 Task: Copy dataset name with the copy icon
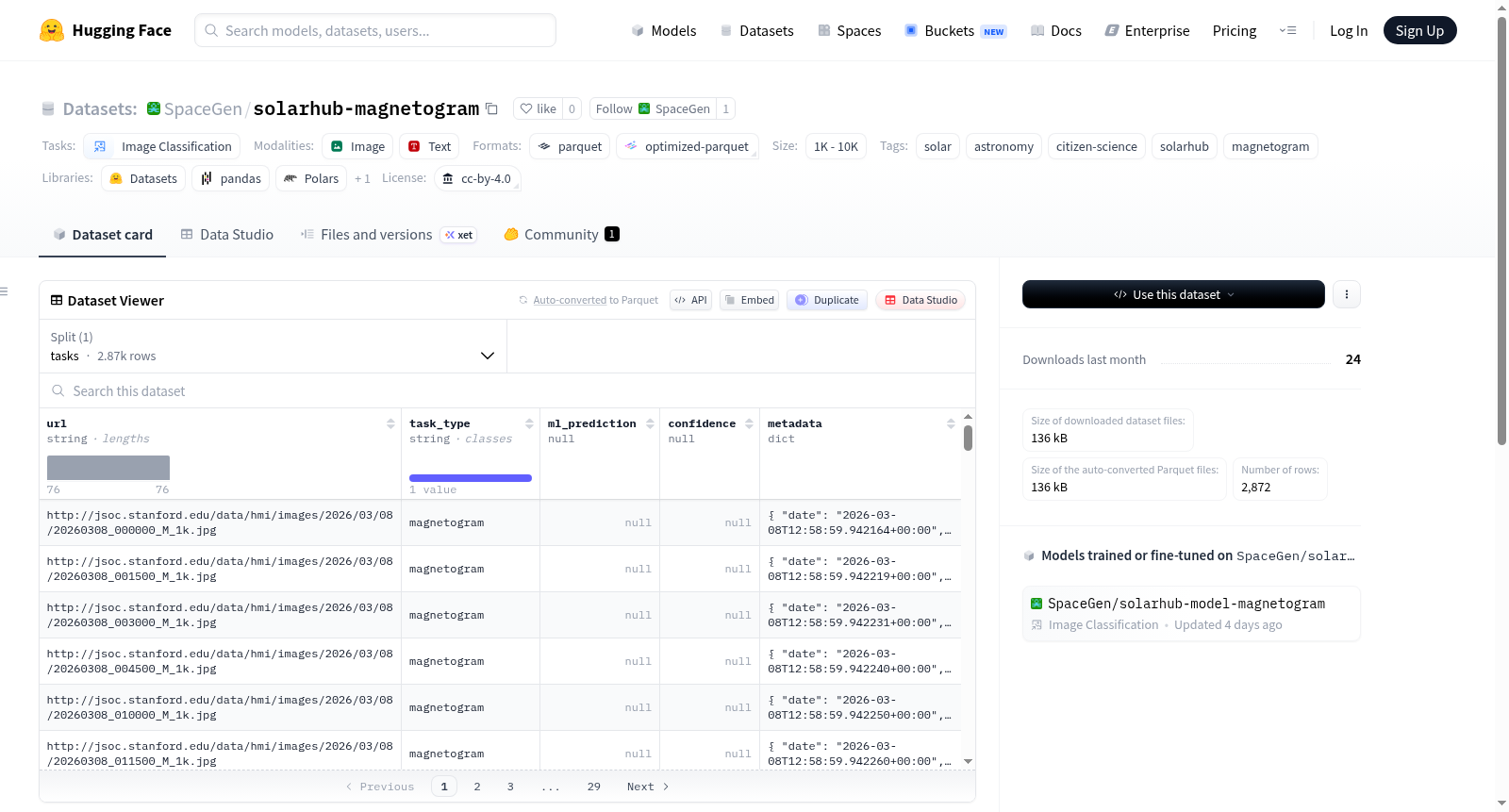pyautogui.click(x=491, y=108)
